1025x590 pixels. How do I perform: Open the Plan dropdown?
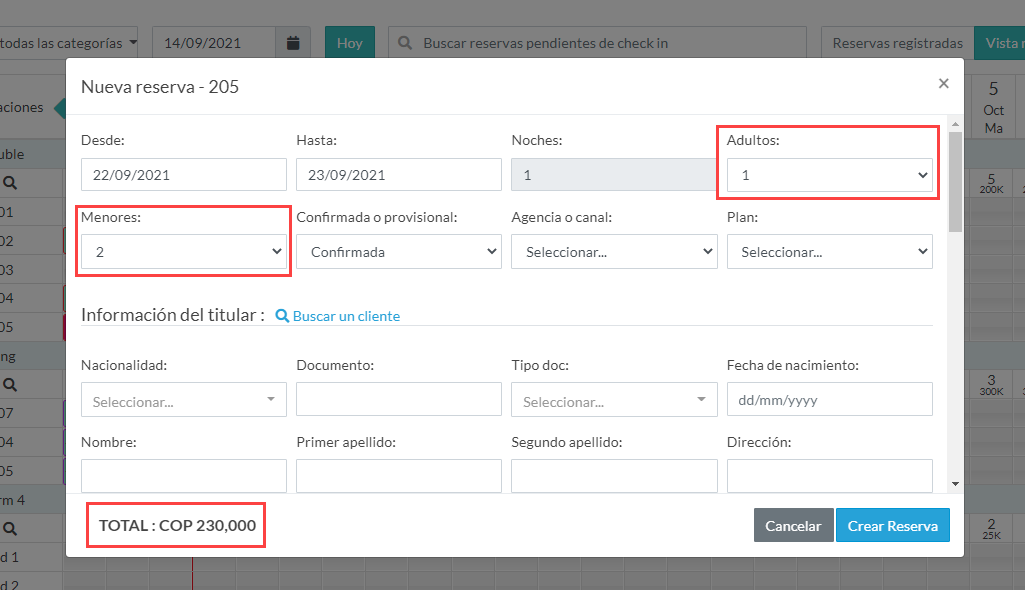click(830, 252)
